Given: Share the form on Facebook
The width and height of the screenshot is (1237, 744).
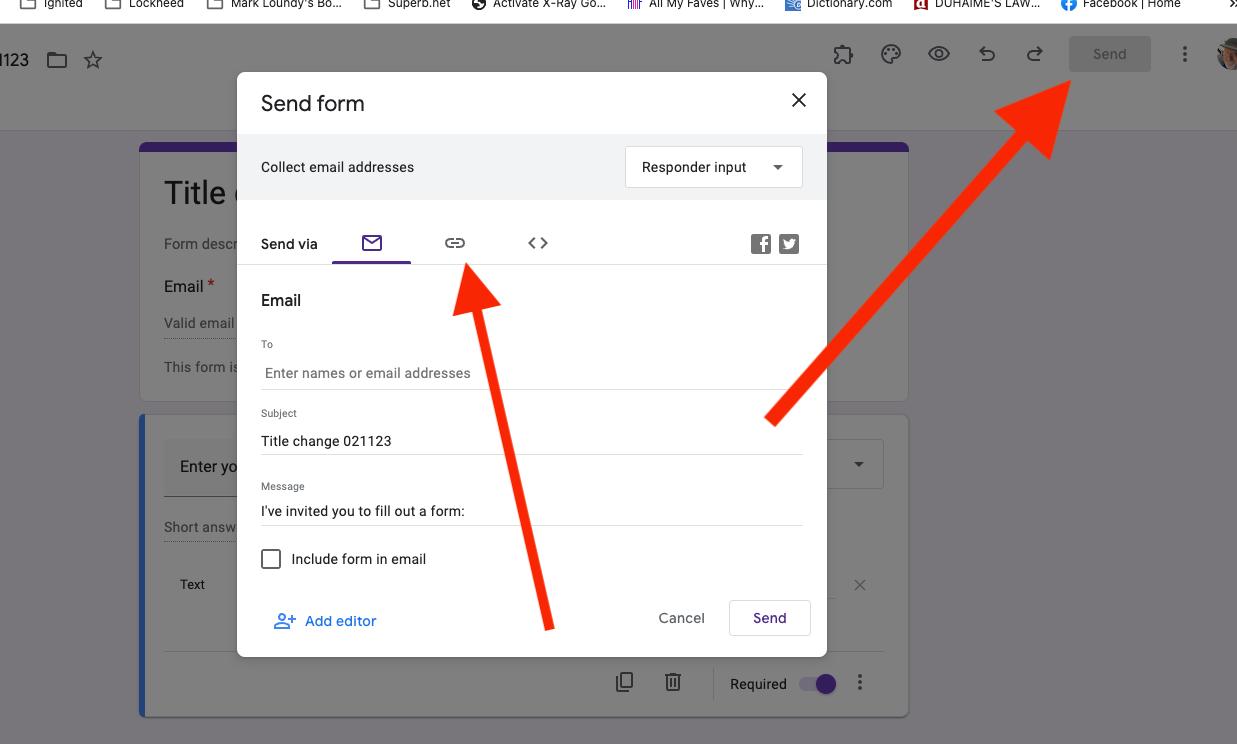Looking at the screenshot, I should [x=761, y=243].
